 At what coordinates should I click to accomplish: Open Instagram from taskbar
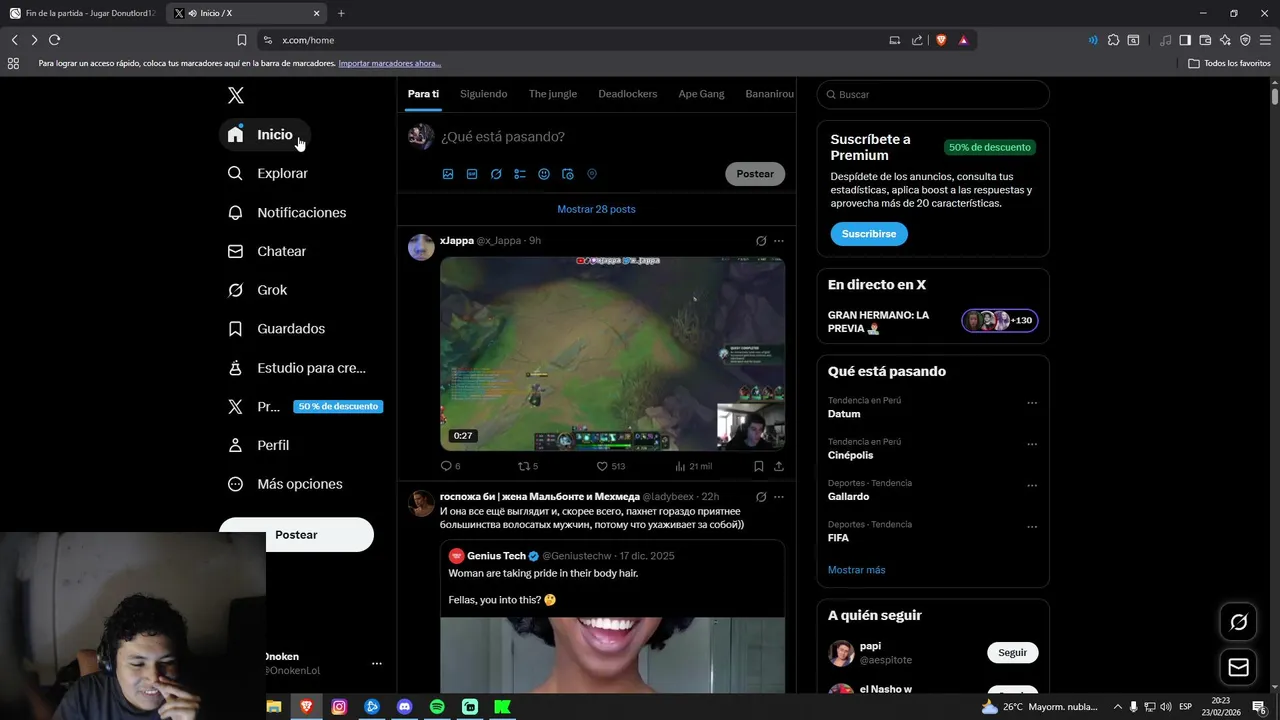[339, 707]
